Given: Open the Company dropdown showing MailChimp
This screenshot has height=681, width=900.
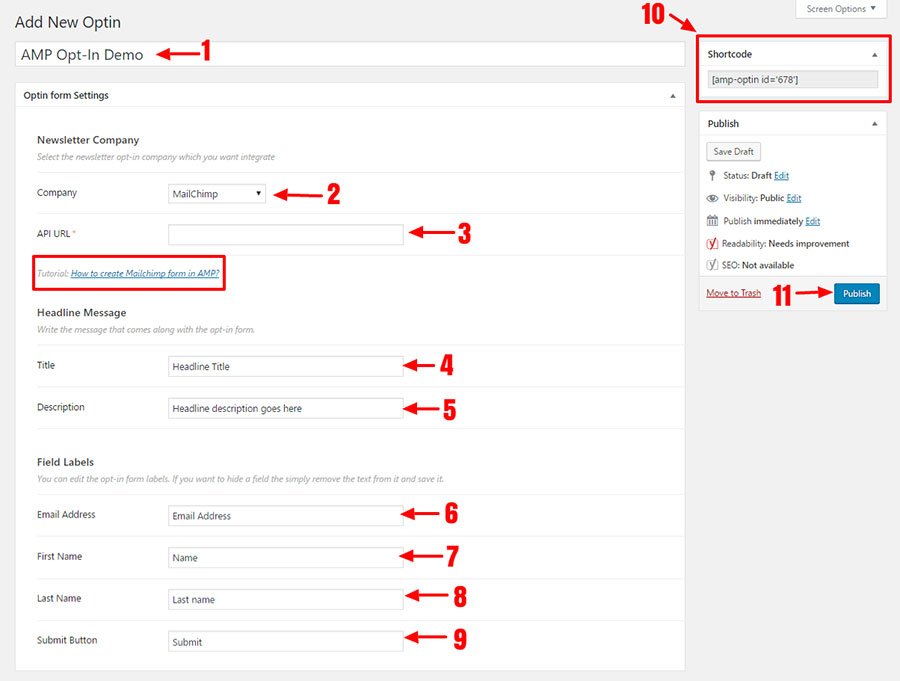Looking at the screenshot, I should click(217, 193).
